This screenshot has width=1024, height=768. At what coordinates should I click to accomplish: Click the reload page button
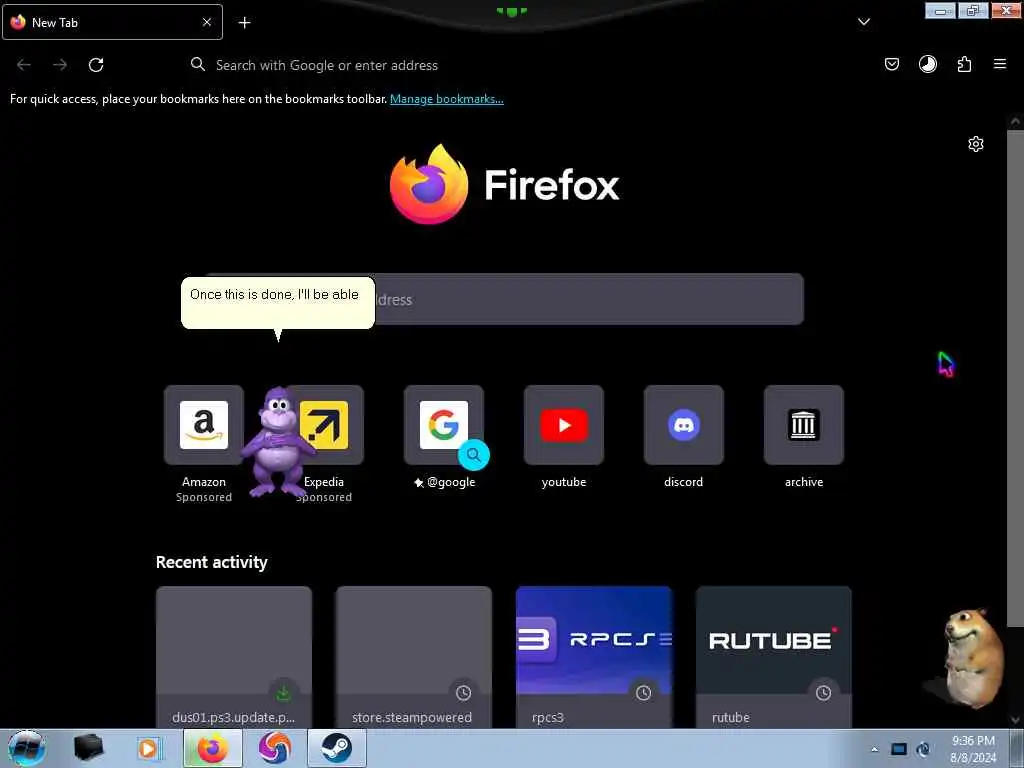(96, 65)
